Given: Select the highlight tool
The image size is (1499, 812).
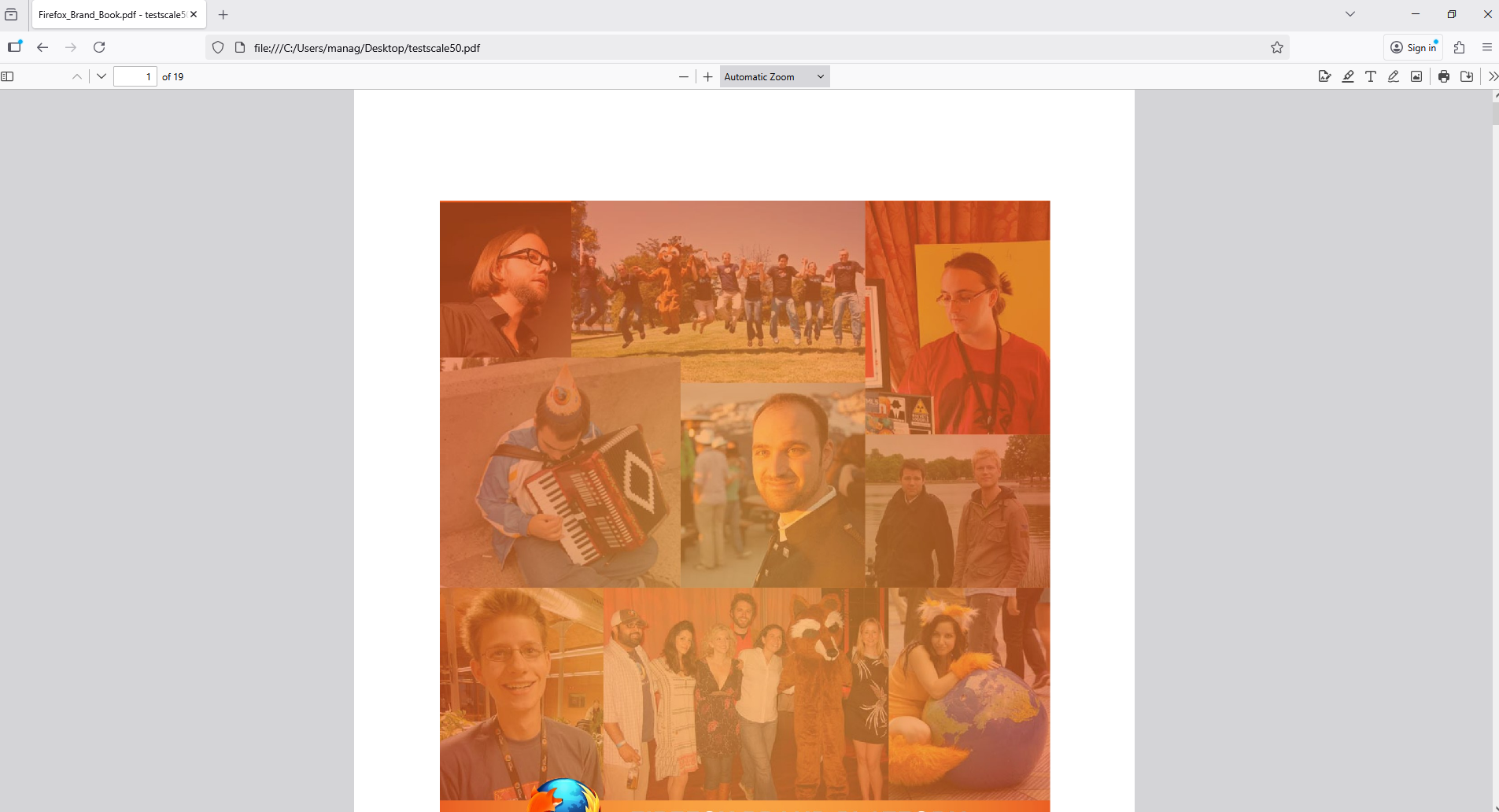Looking at the screenshot, I should click(1348, 76).
